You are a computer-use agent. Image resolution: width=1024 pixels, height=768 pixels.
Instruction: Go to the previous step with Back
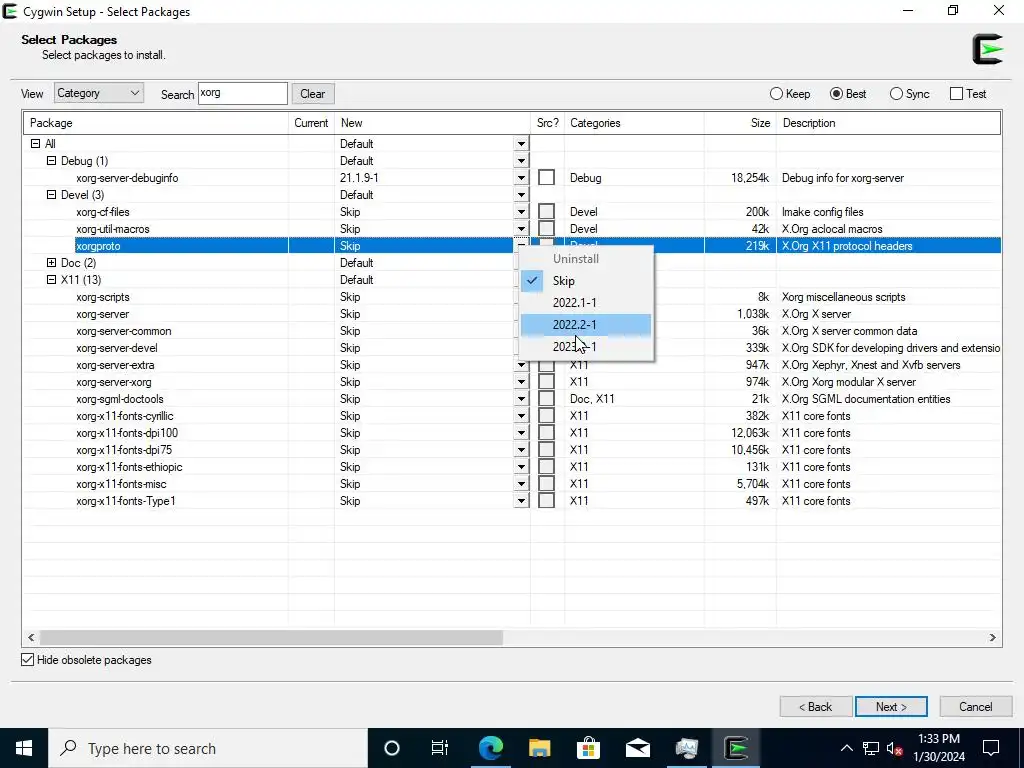click(816, 707)
